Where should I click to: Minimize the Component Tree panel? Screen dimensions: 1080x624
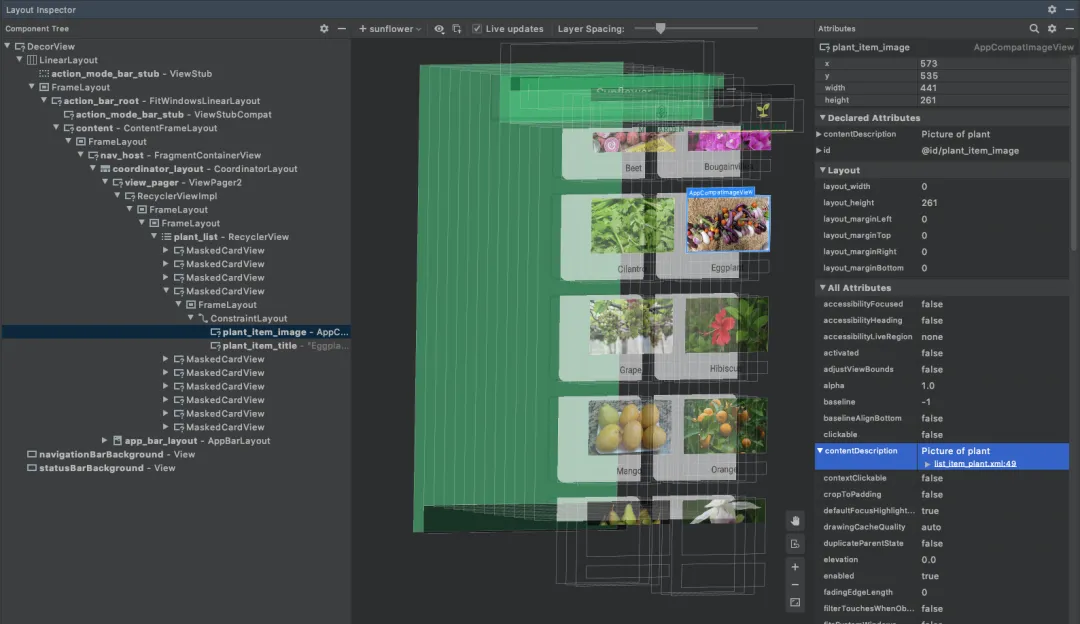342,29
